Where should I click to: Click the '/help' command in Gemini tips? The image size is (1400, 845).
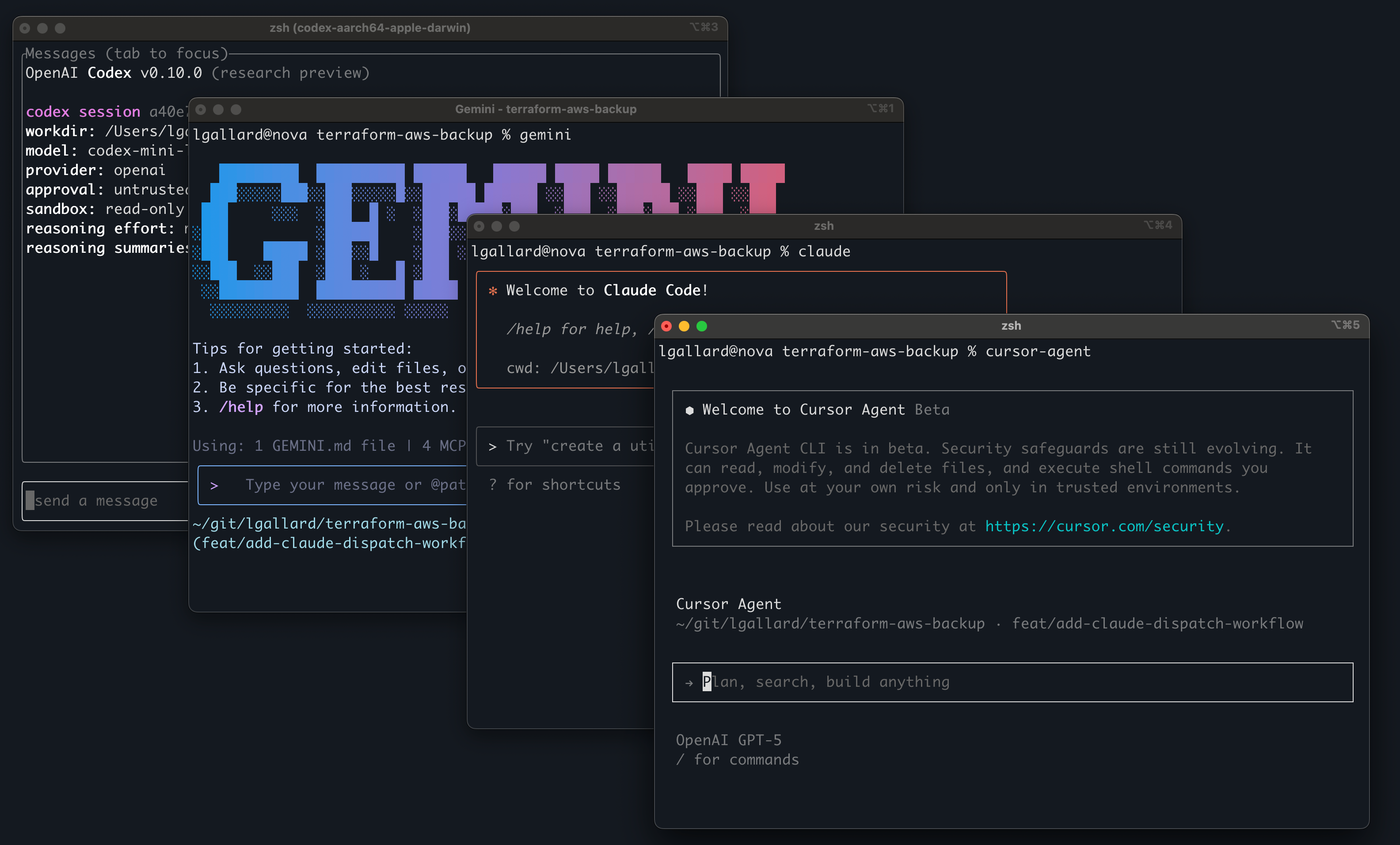pos(241,407)
